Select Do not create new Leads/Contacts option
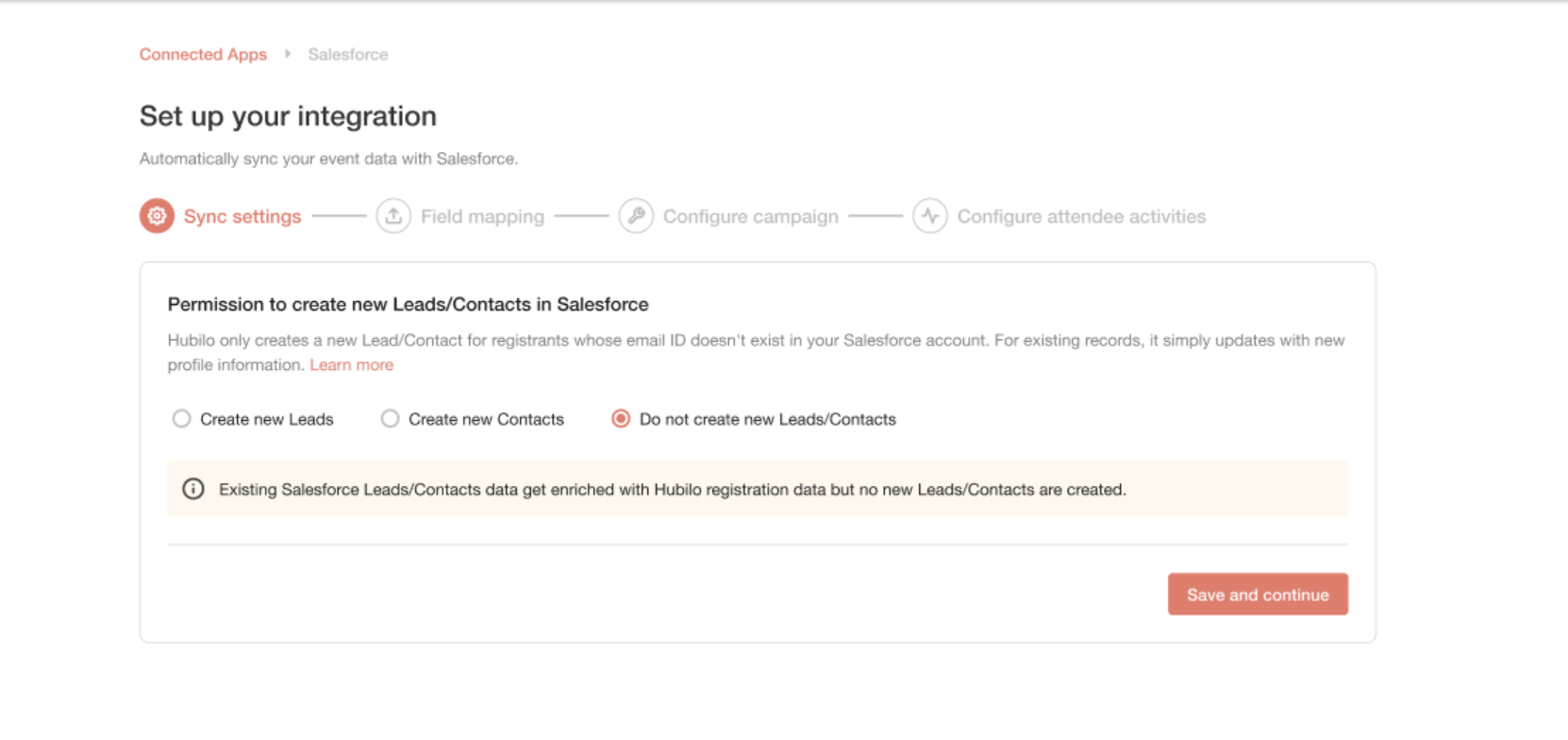Image resolution: width=1568 pixels, height=740 pixels. [x=621, y=418]
